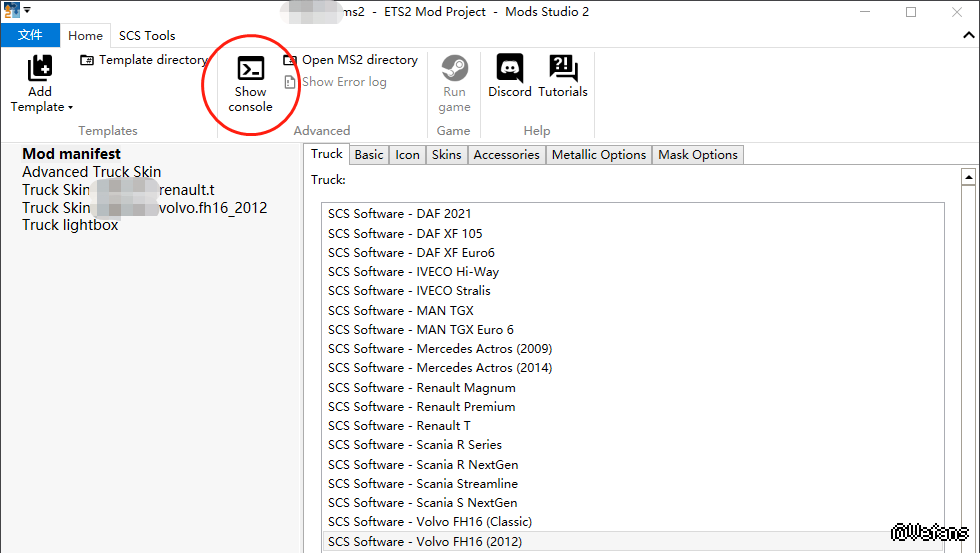Click the Show Error log icon
This screenshot has width=980, height=553.
pyautogui.click(x=291, y=82)
